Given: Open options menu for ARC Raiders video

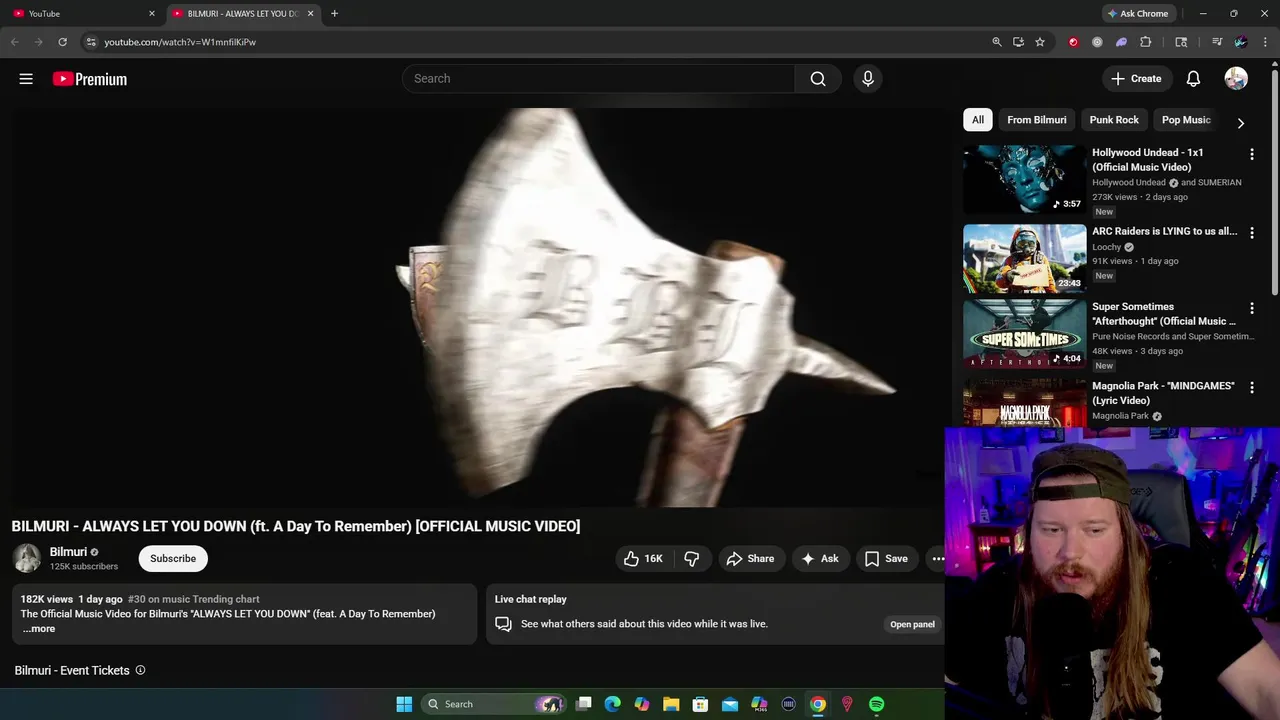Looking at the screenshot, I should click(1252, 233).
